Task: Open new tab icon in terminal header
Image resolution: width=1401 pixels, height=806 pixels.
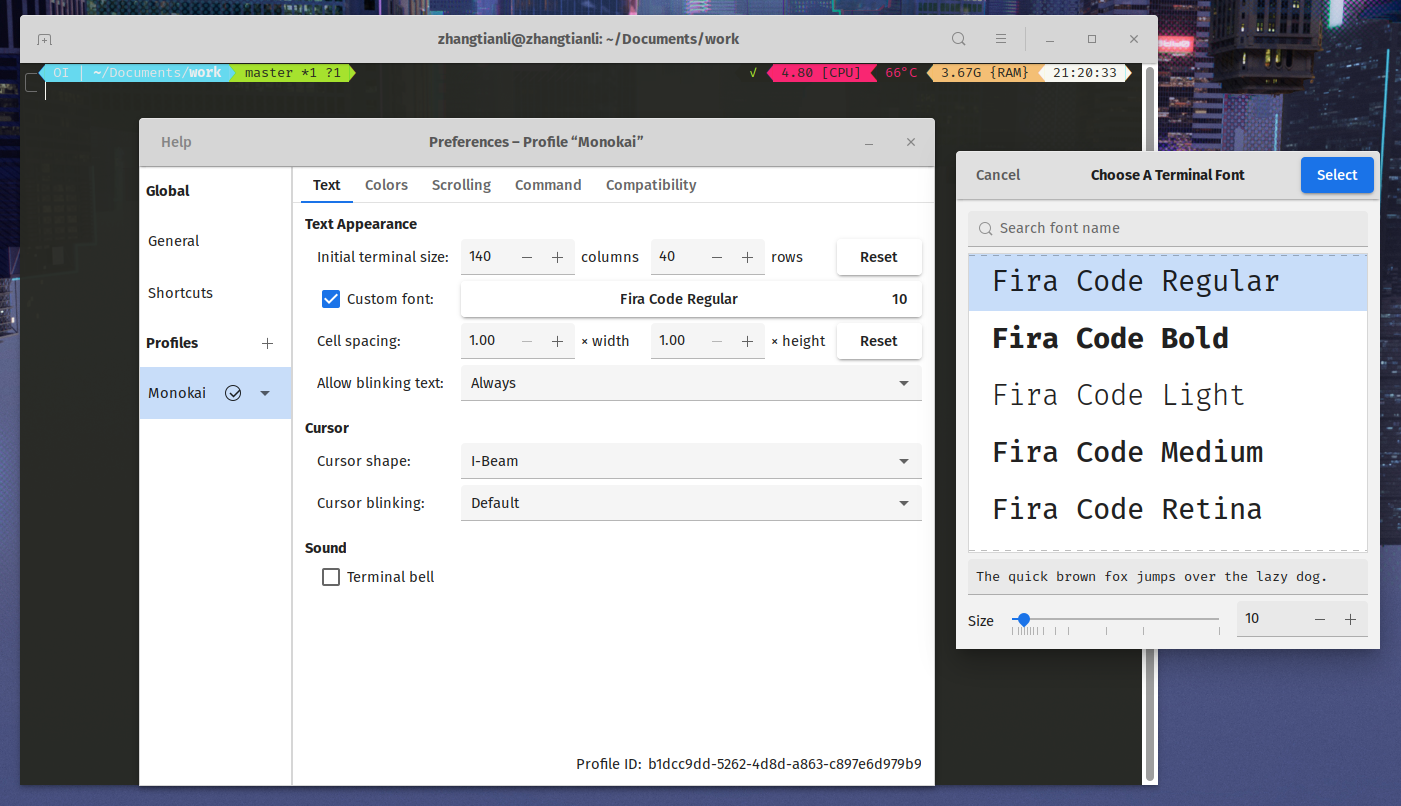Action: (x=44, y=40)
